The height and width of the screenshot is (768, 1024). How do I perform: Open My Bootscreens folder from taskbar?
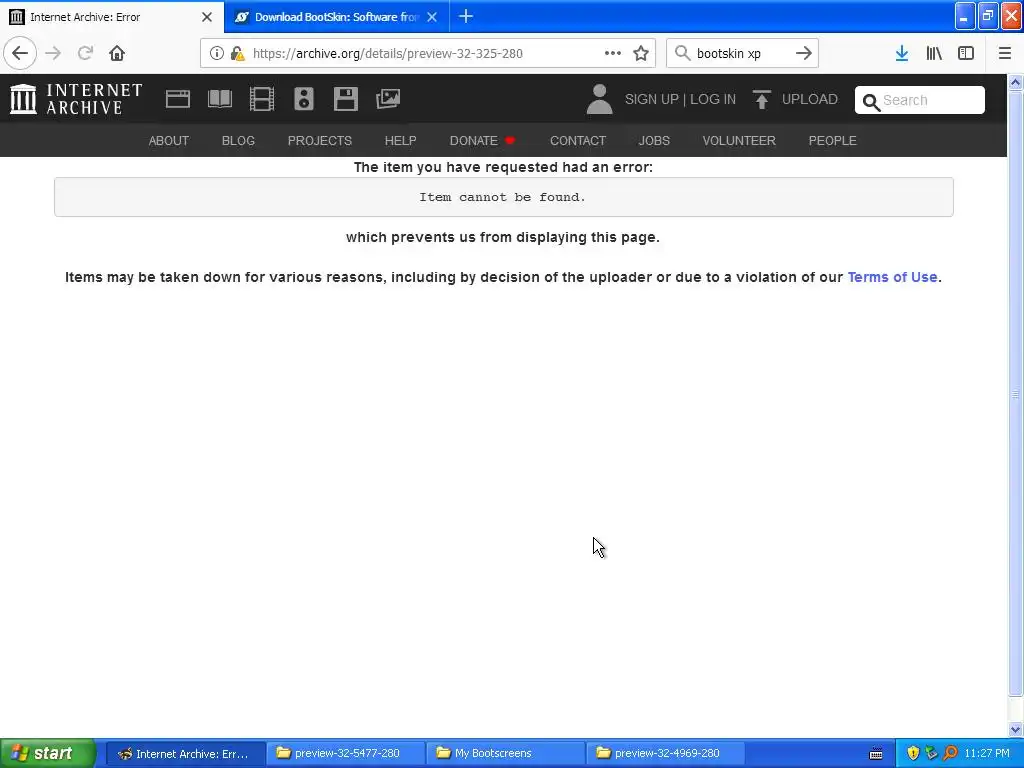click(x=505, y=753)
